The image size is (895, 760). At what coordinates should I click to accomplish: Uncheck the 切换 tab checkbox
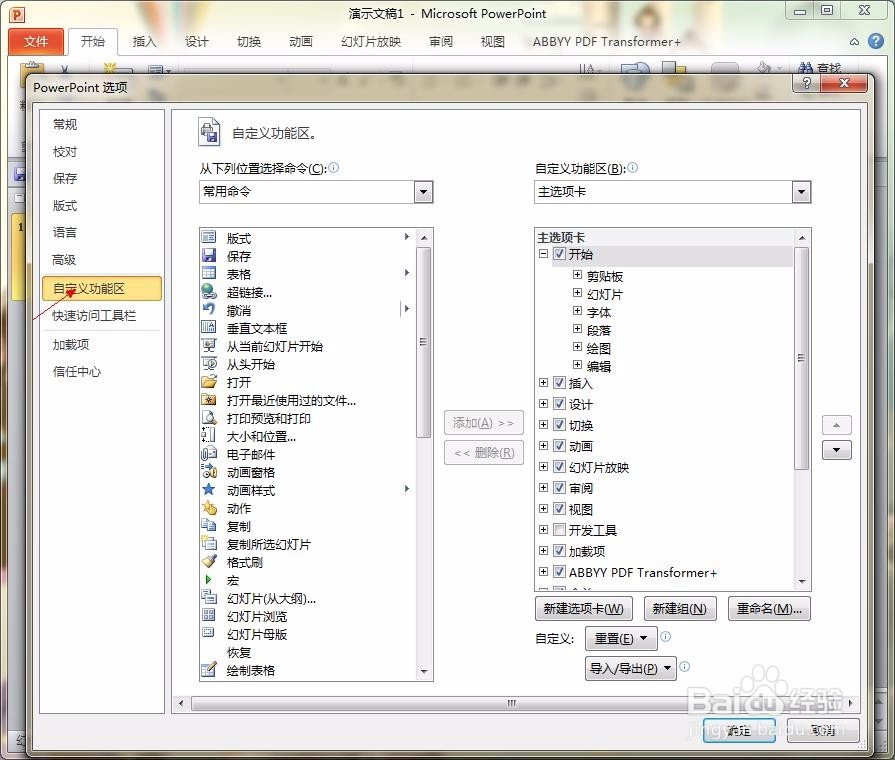[x=559, y=425]
